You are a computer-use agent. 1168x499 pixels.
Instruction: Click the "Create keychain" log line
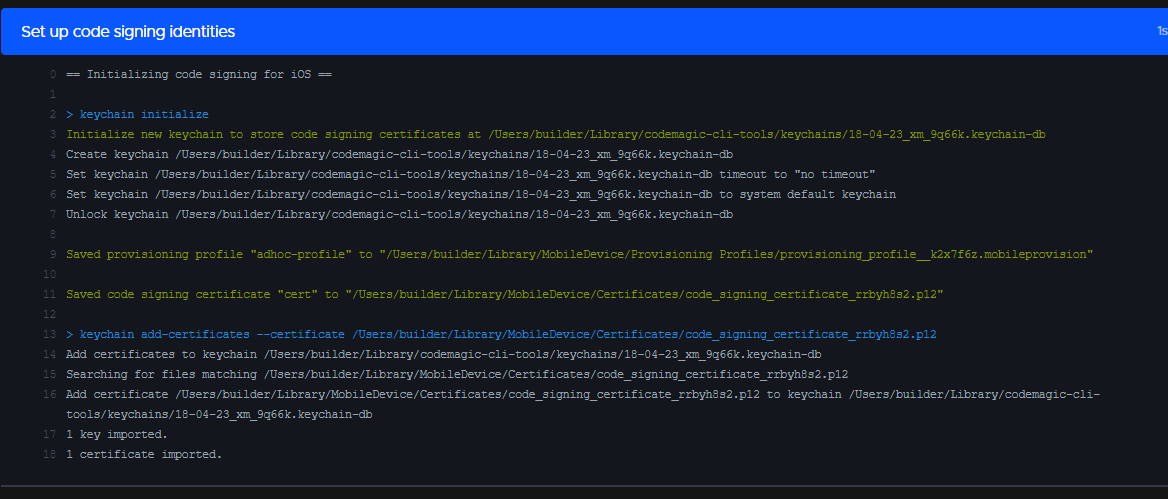[x=399, y=155]
